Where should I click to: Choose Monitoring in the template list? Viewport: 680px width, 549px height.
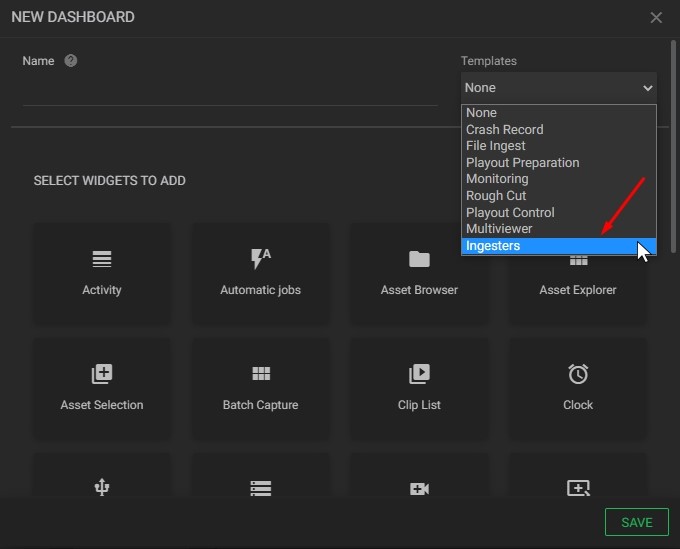click(x=497, y=179)
